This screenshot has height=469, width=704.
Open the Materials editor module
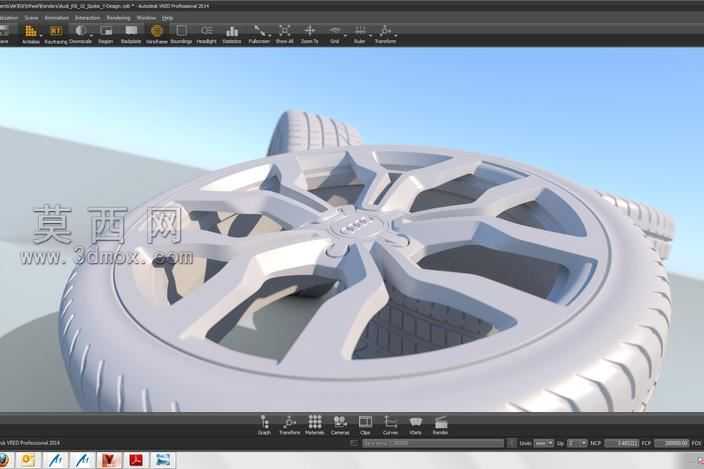point(315,425)
